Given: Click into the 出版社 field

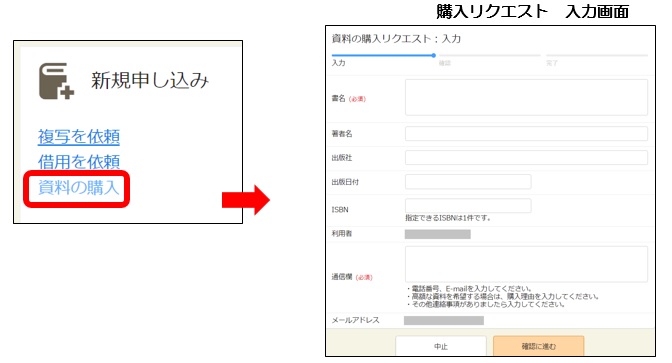Looking at the screenshot, I should click(x=526, y=158).
